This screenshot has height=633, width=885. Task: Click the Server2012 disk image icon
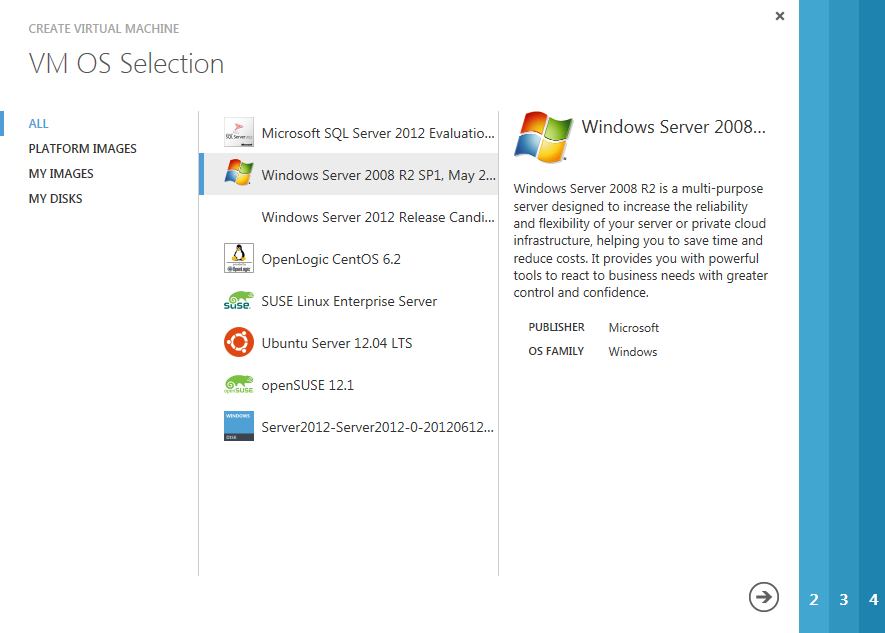[x=239, y=426]
